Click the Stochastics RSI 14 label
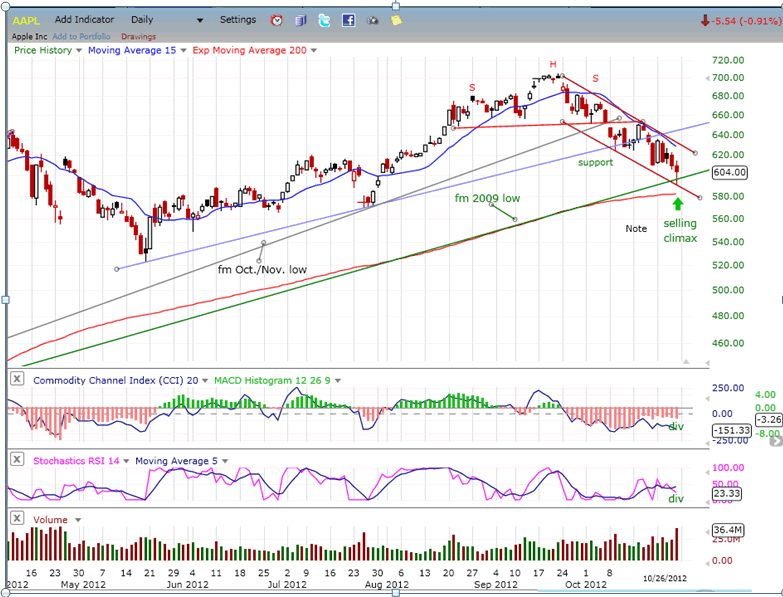Viewport: 783px width, 597px height. point(76,461)
